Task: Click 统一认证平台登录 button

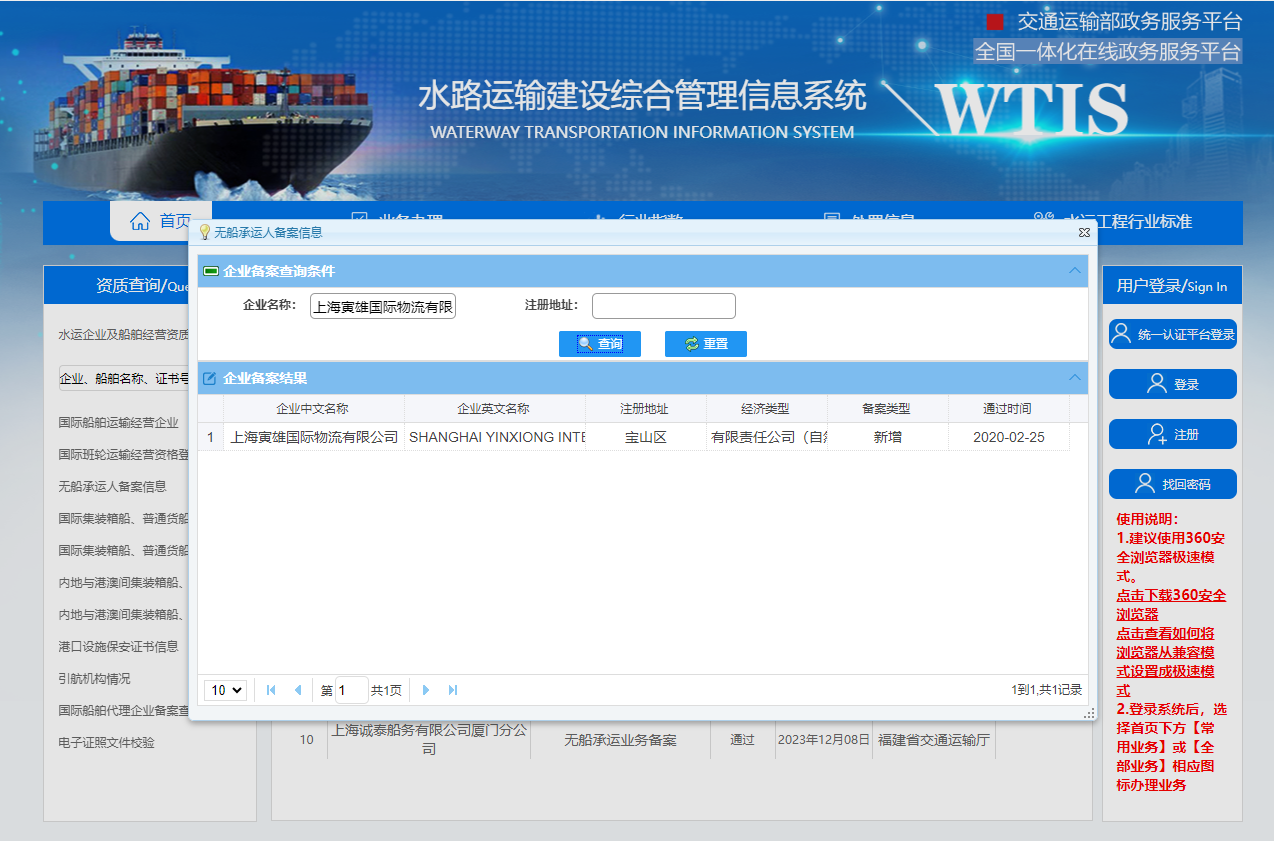Action: (x=1172, y=334)
